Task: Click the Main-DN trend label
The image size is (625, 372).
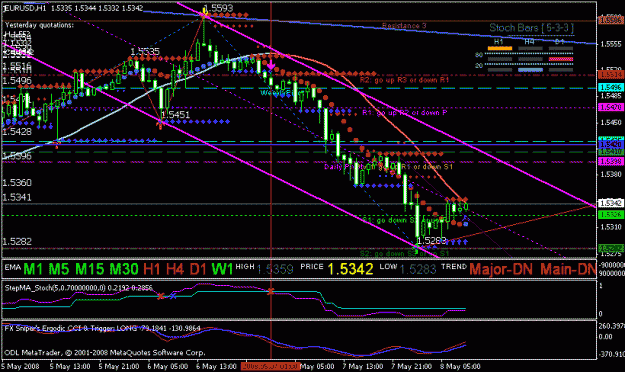Action: [568, 269]
